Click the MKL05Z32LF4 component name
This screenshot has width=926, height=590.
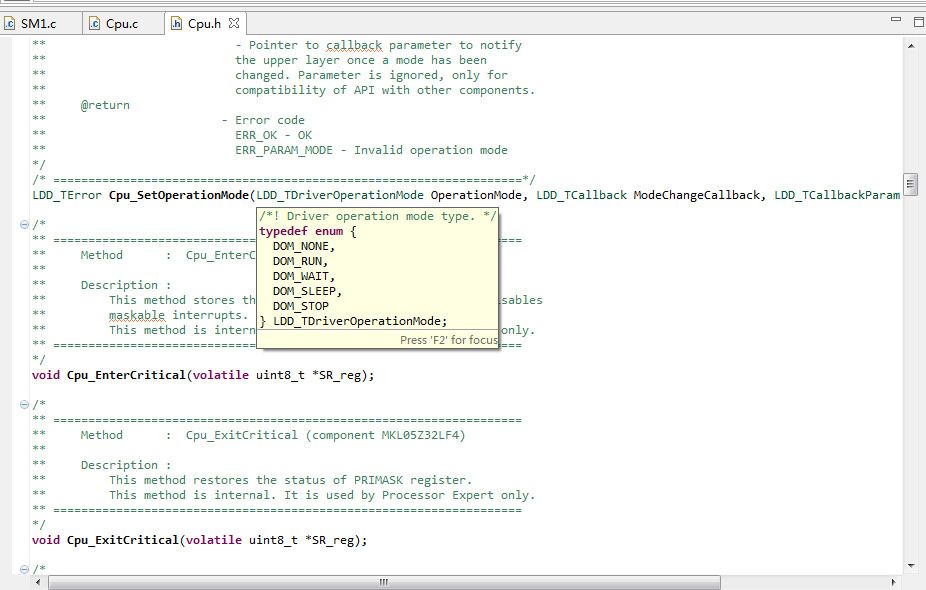420,435
